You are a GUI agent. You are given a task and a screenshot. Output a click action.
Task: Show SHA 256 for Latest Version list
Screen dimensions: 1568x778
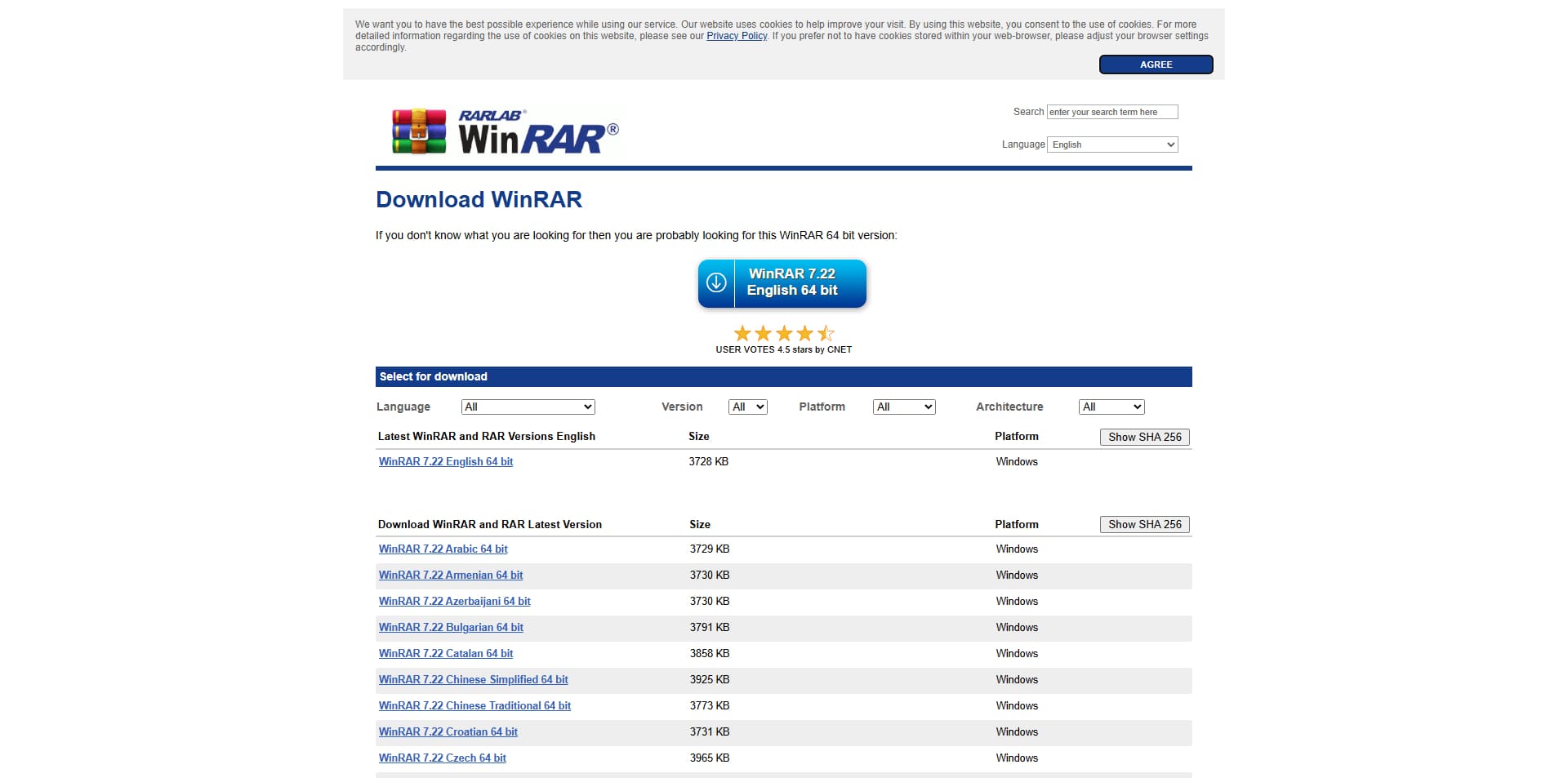point(1144,524)
